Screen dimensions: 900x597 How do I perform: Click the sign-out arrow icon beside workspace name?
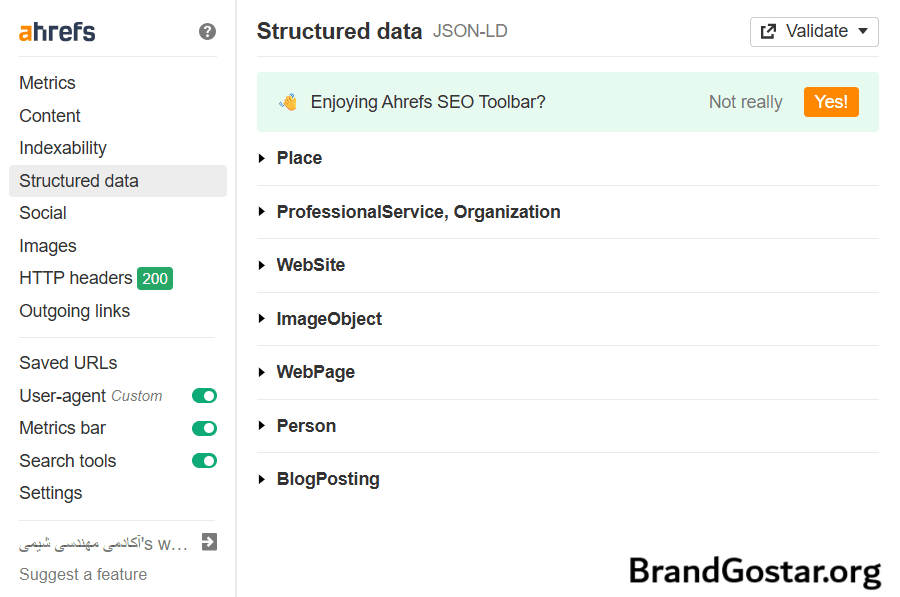coord(209,541)
